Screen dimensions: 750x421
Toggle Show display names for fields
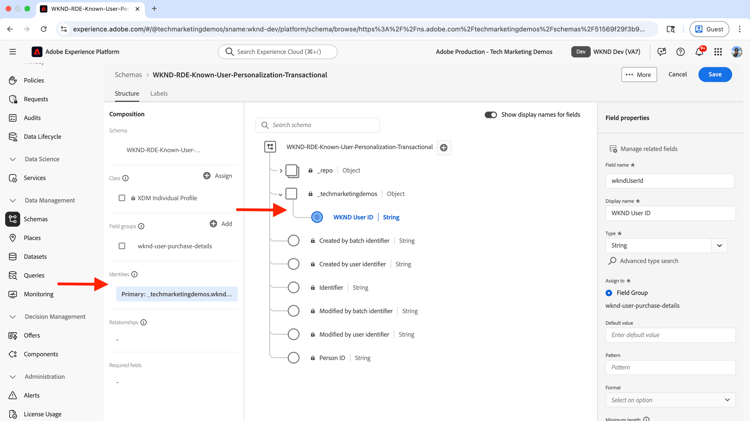(491, 115)
